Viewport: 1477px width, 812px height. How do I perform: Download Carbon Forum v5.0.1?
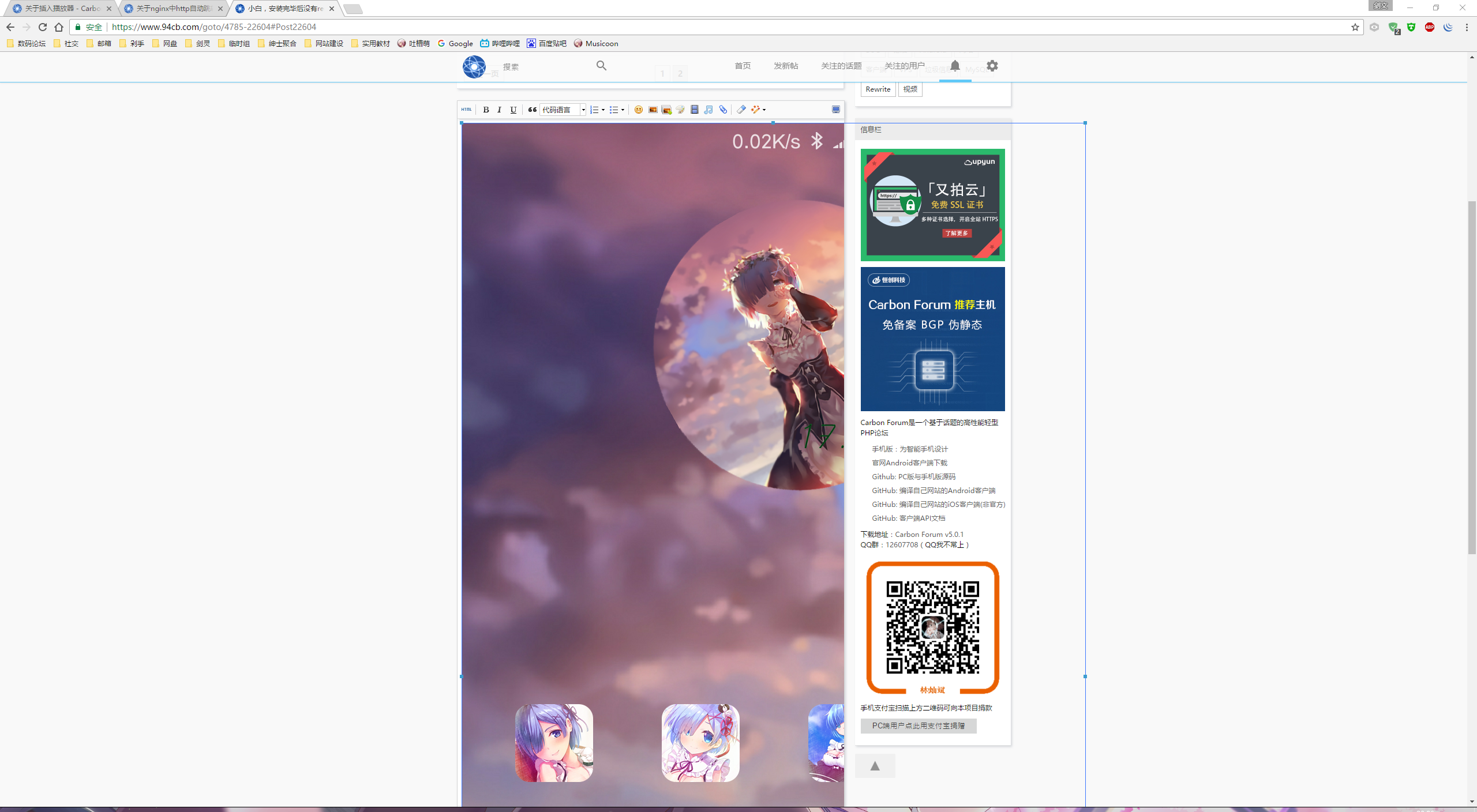(929, 534)
